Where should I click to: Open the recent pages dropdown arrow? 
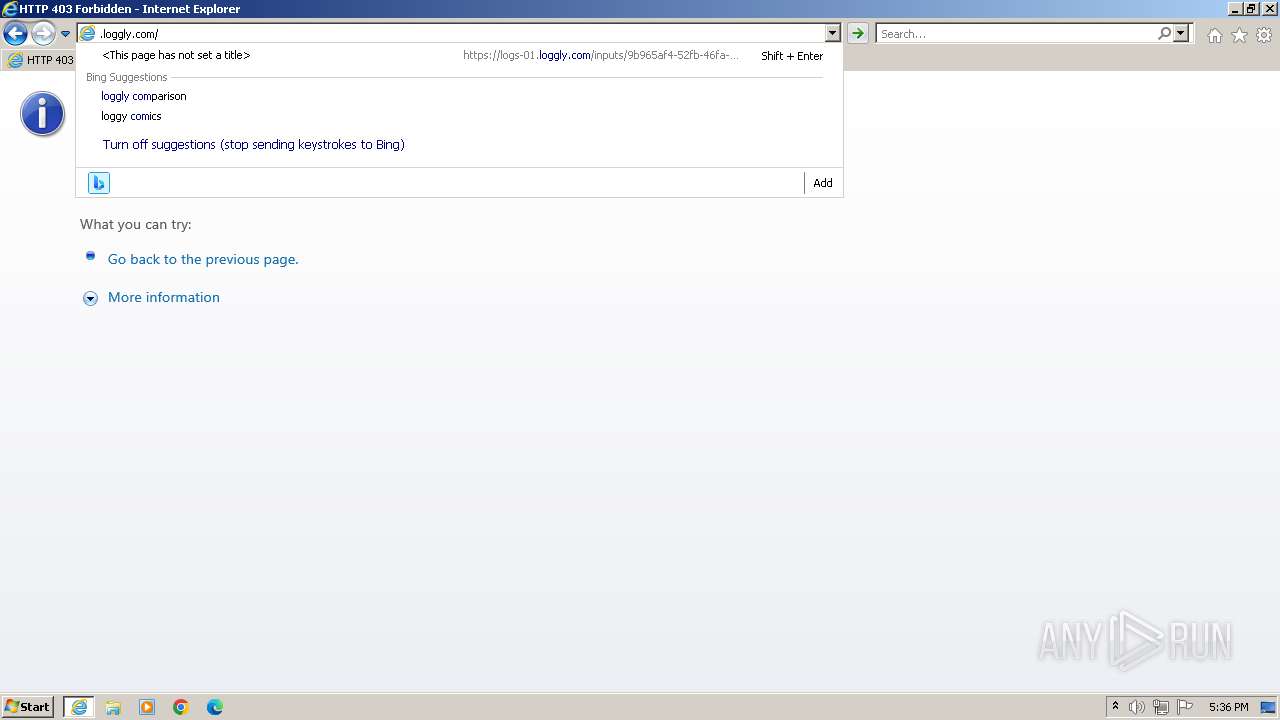click(x=65, y=34)
